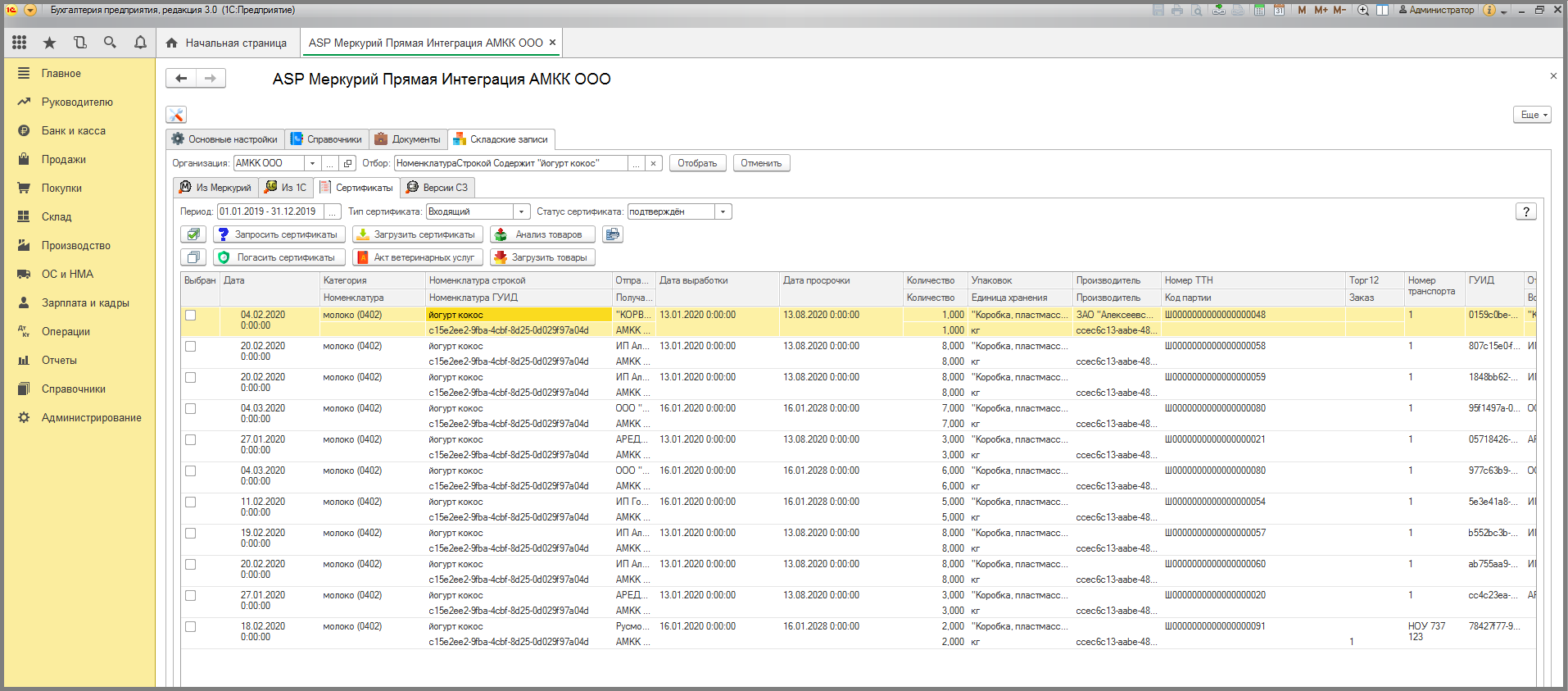This screenshot has width=1568, height=691.
Task: Open period selection ellipsis button
Action: [x=332, y=211]
